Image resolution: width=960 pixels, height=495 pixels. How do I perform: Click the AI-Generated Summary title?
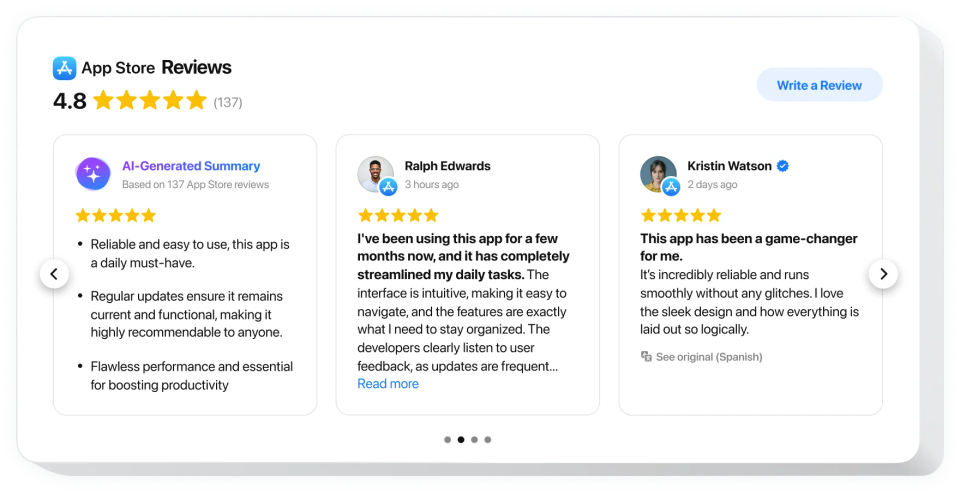tap(191, 166)
